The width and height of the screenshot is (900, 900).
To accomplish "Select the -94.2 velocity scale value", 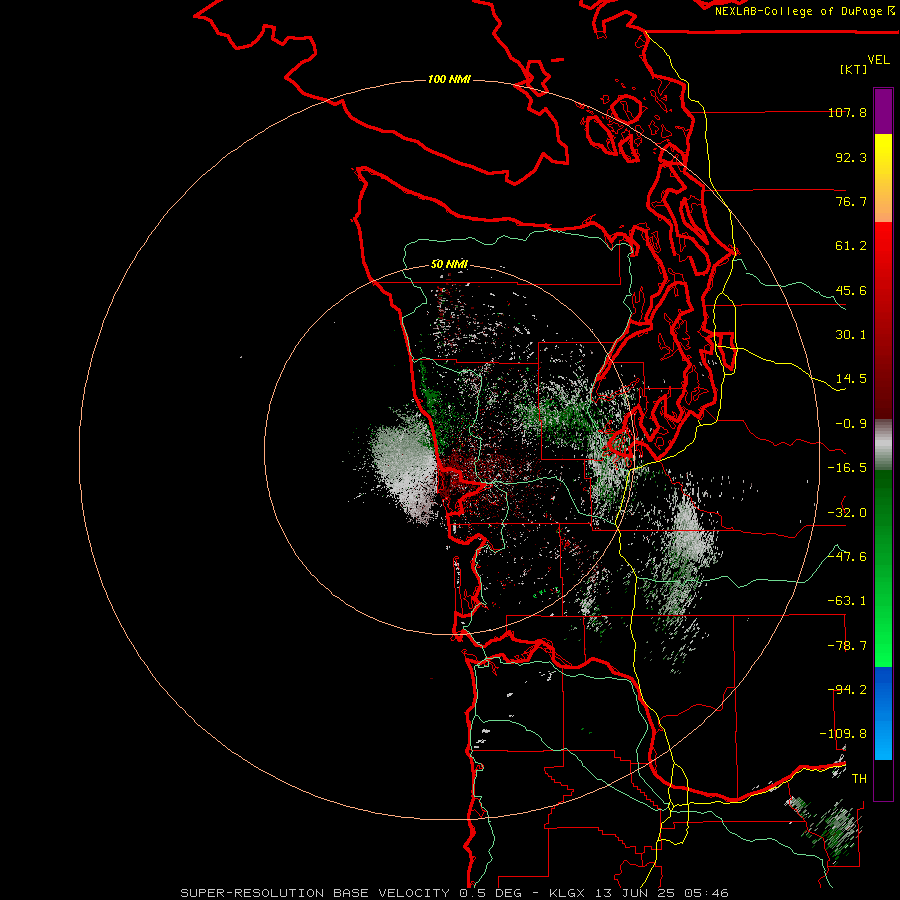I will (847, 690).
